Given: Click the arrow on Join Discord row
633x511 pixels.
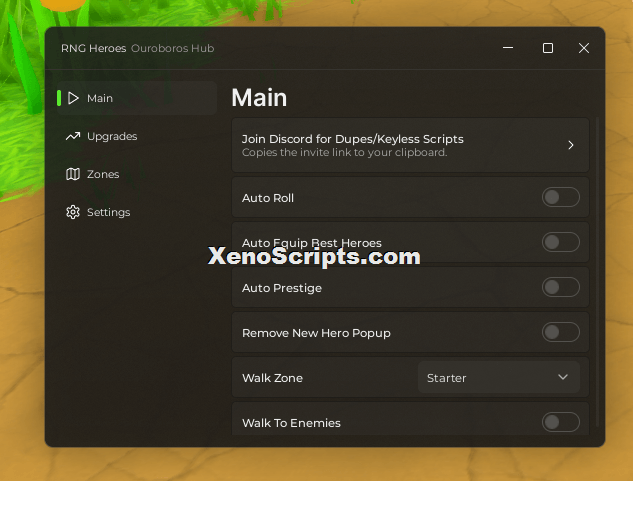Looking at the screenshot, I should 571,145.
